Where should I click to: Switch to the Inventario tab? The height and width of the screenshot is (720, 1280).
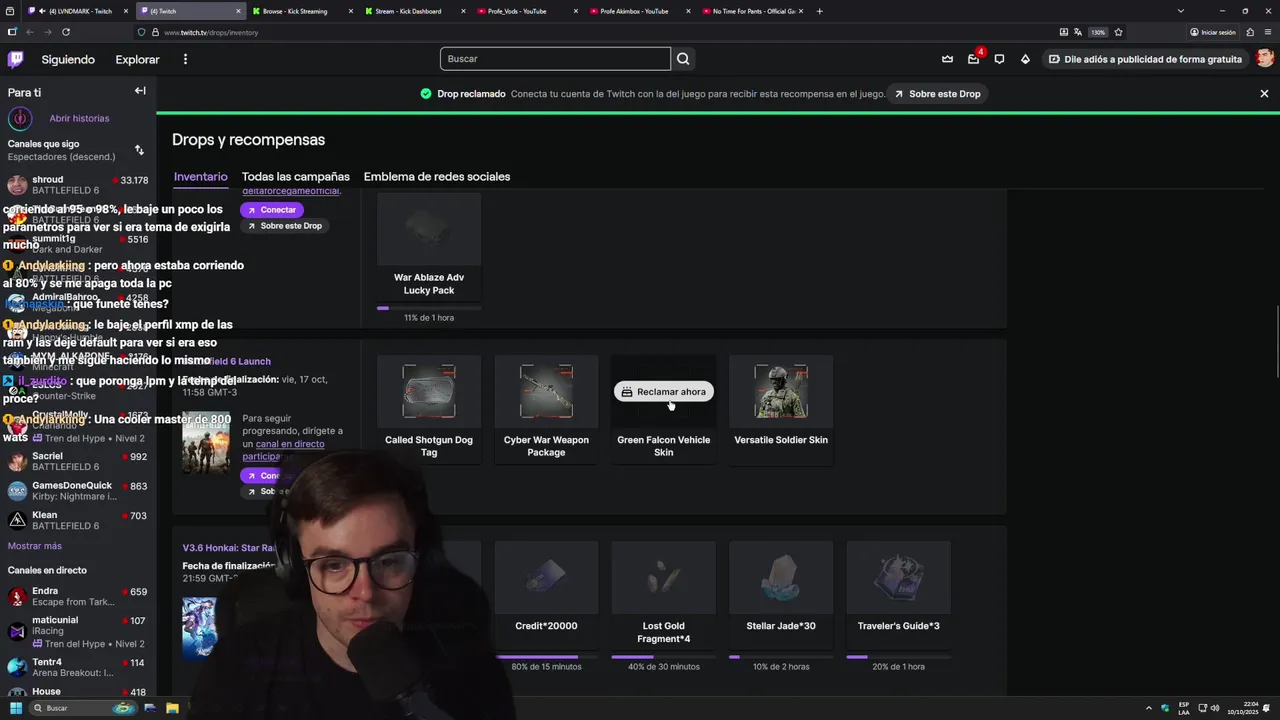(201, 176)
